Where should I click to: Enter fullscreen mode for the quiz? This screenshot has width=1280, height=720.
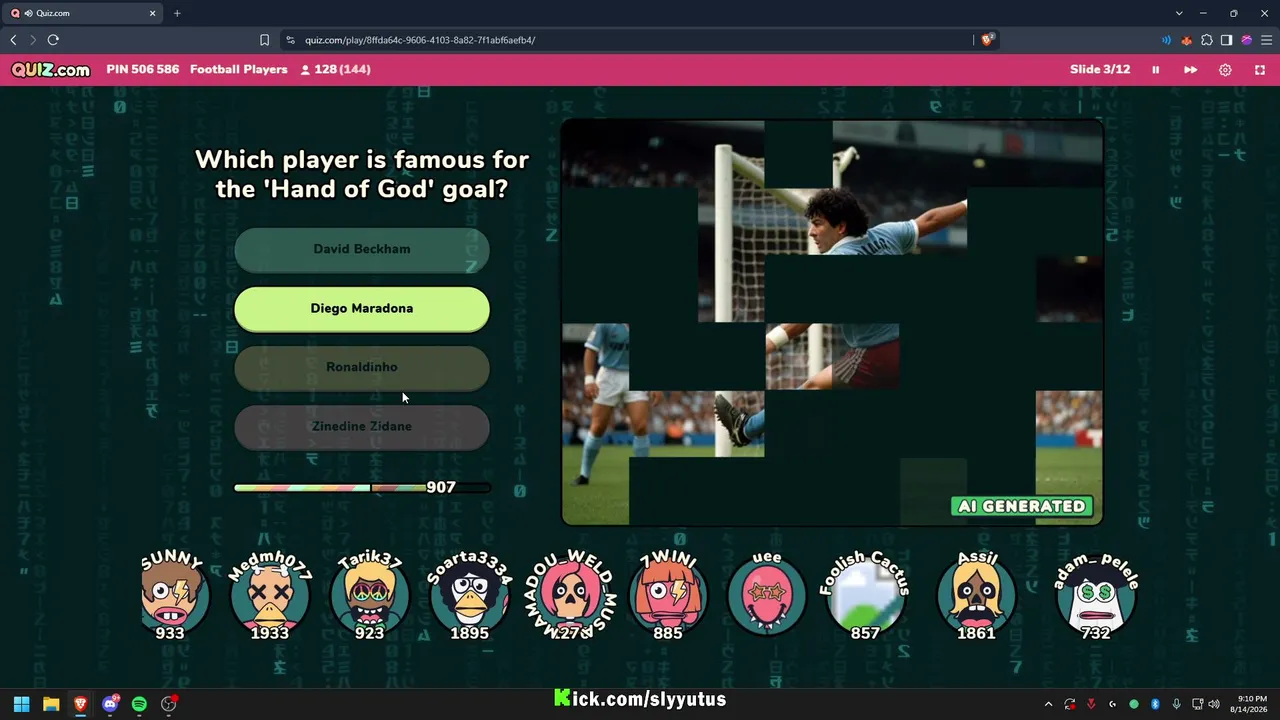[x=1260, y=70]
